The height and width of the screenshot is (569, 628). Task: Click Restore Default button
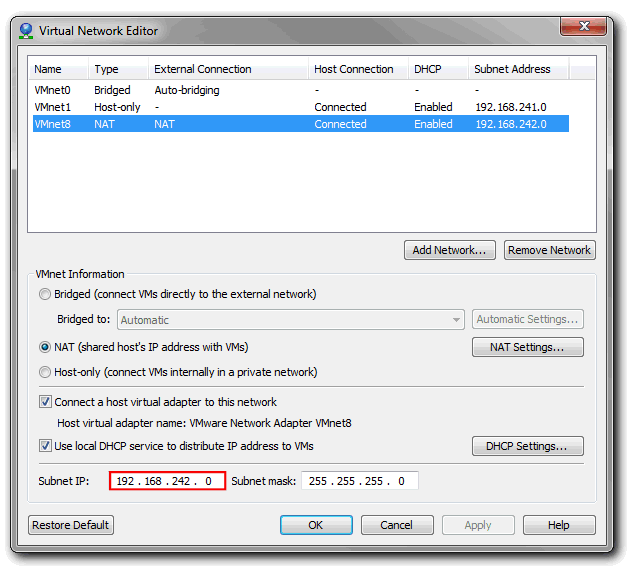coord(71,525)
